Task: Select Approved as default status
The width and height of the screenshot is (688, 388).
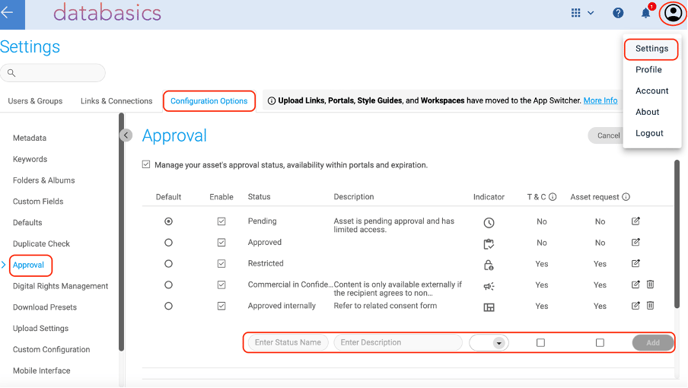Action: click(x=168, y=242)
